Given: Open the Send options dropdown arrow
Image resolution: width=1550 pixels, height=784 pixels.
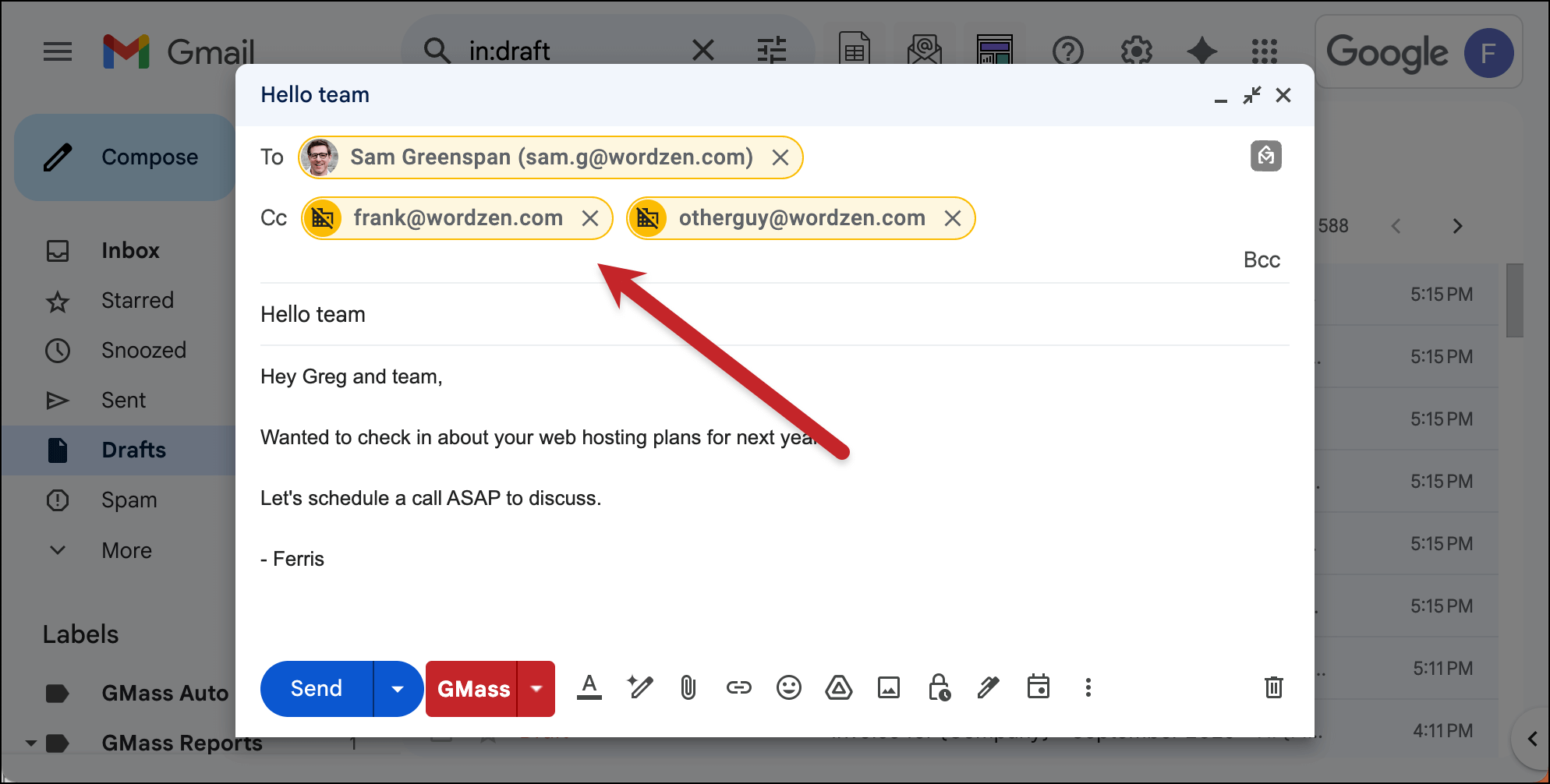Looking at the screenshot, I should [x=398, y=689].
